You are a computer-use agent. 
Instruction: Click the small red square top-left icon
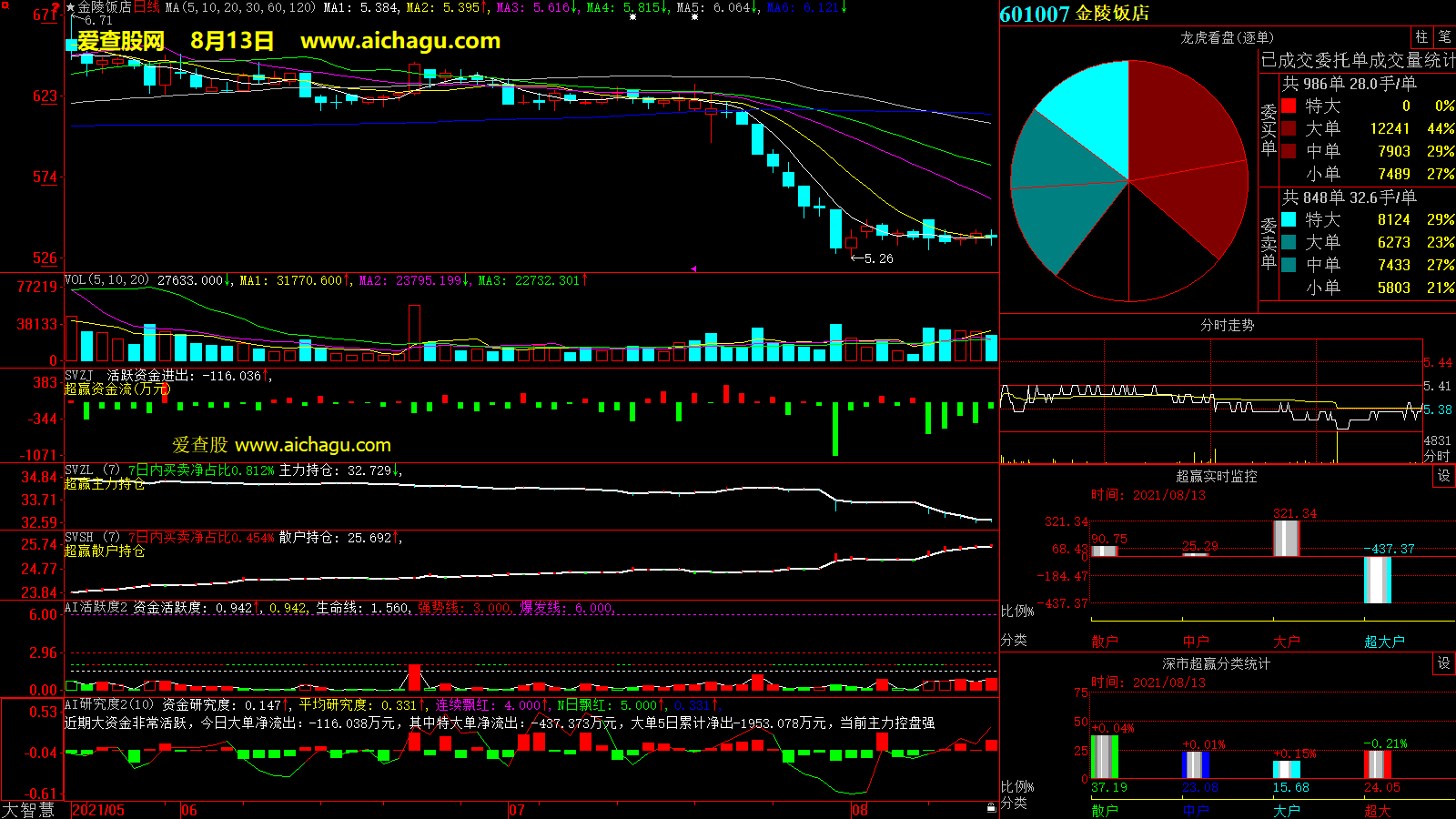tap(5, 6)
